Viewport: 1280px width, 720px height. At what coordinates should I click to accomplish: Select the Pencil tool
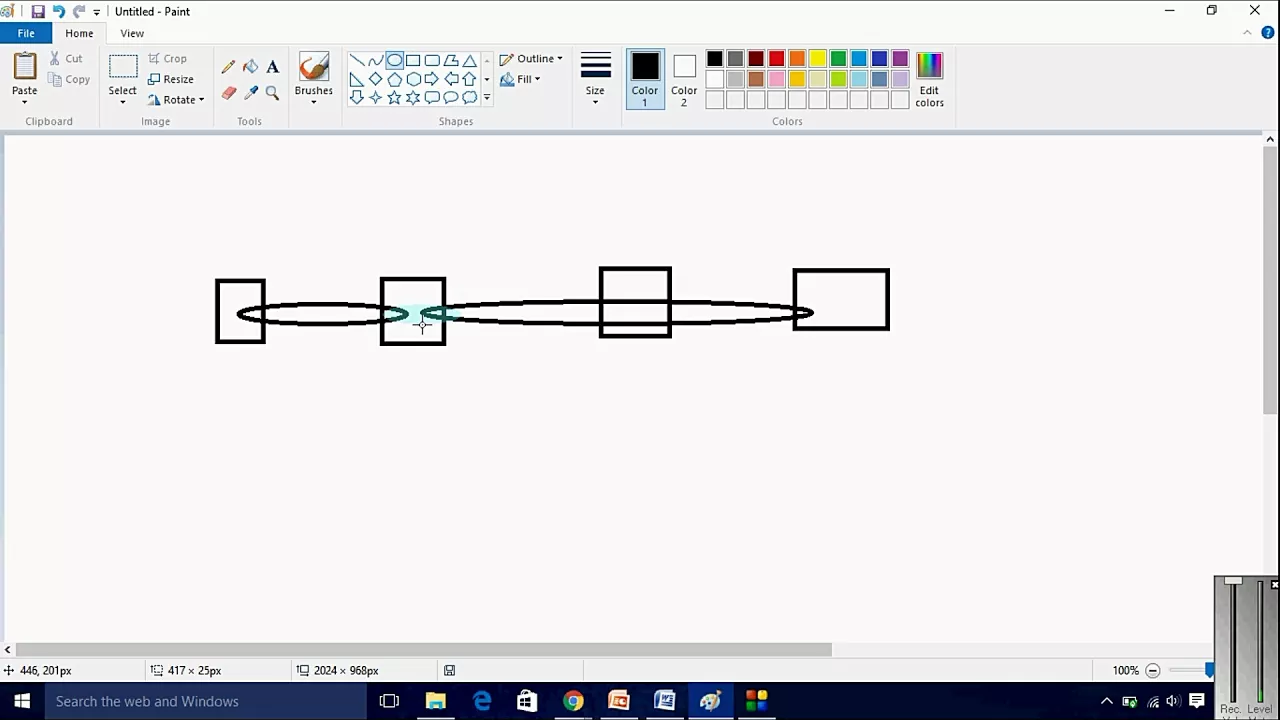tap(228, 67)
